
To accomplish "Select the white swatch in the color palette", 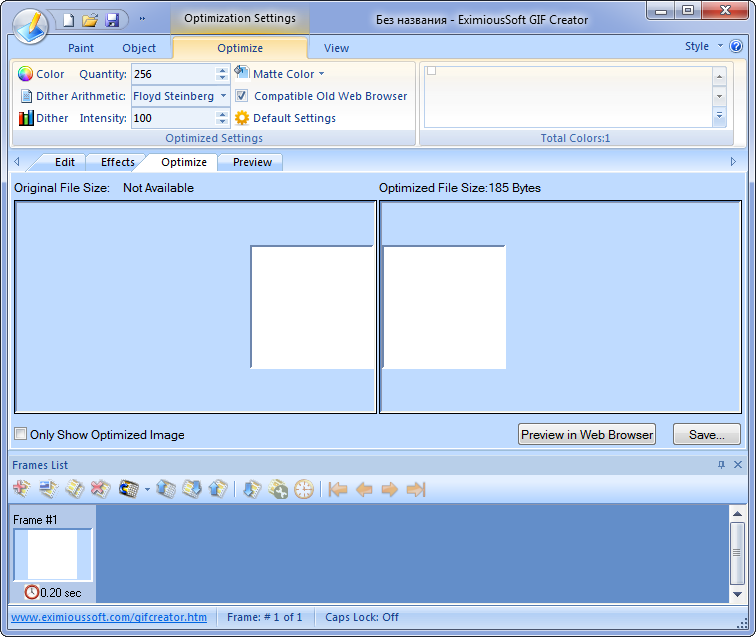I will click(x=432, y=71).
